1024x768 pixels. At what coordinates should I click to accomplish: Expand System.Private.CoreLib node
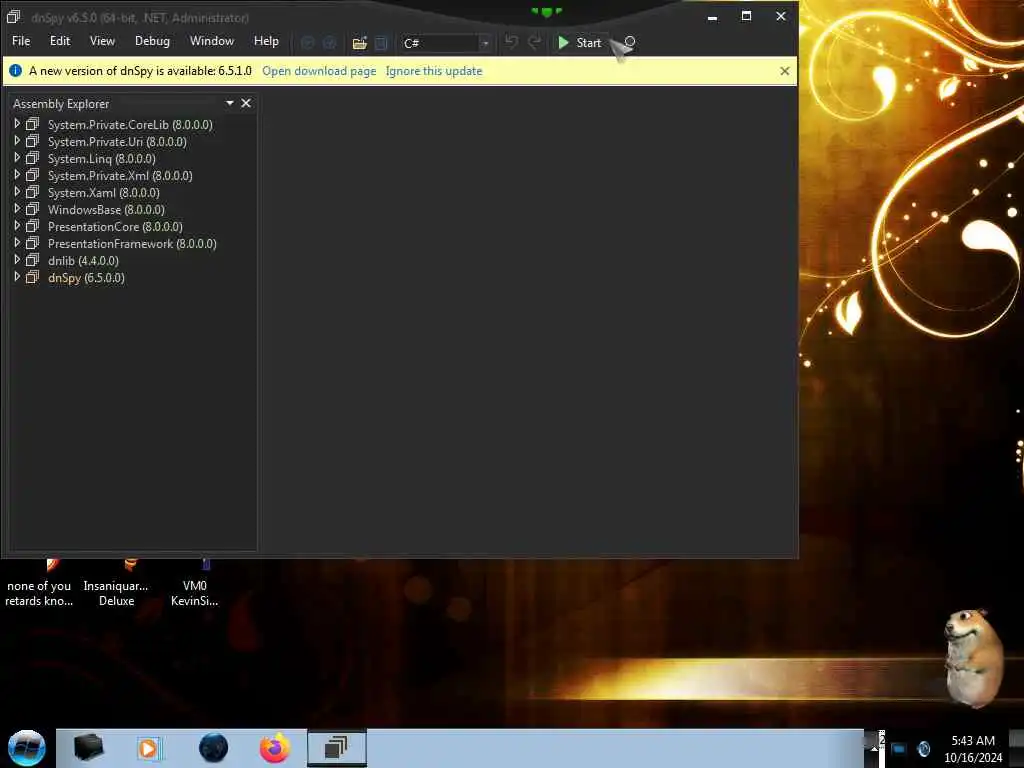[17, 123]
